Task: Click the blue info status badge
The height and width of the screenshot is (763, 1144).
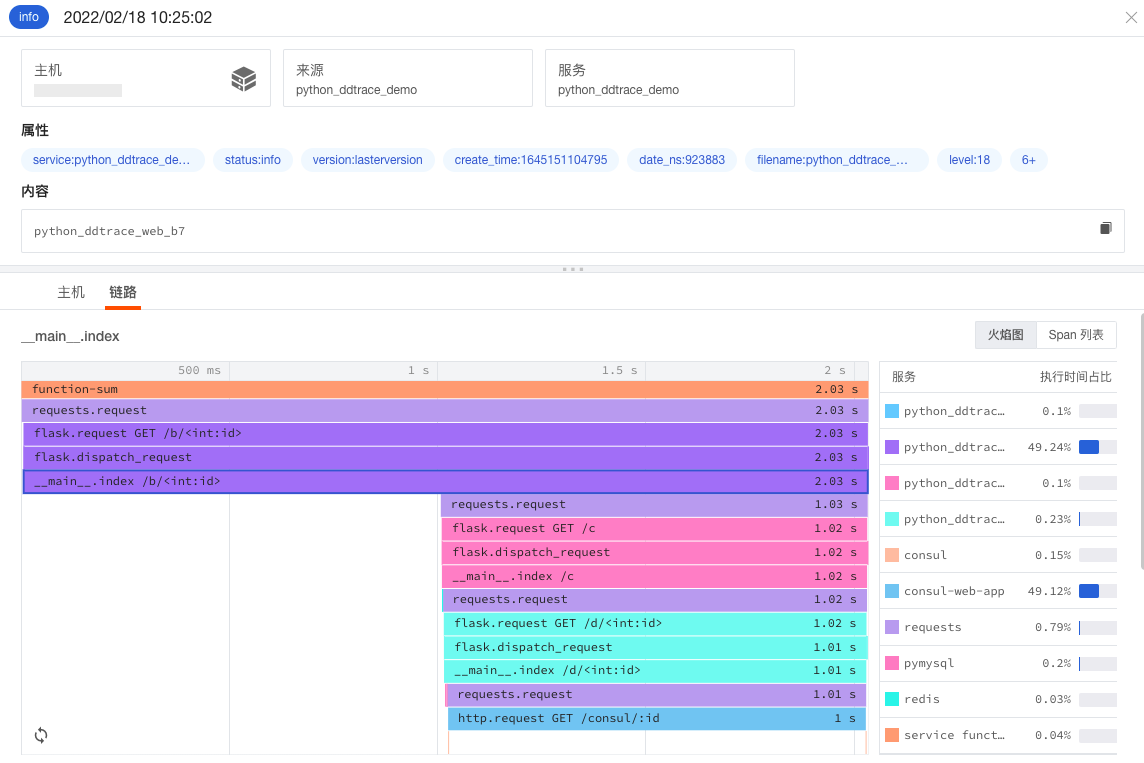Action: (x=29, y=17)
